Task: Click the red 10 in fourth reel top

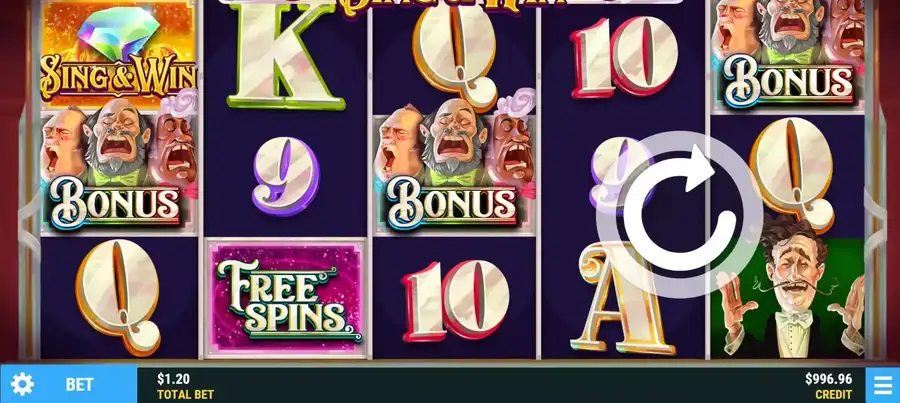Action: 624,56
